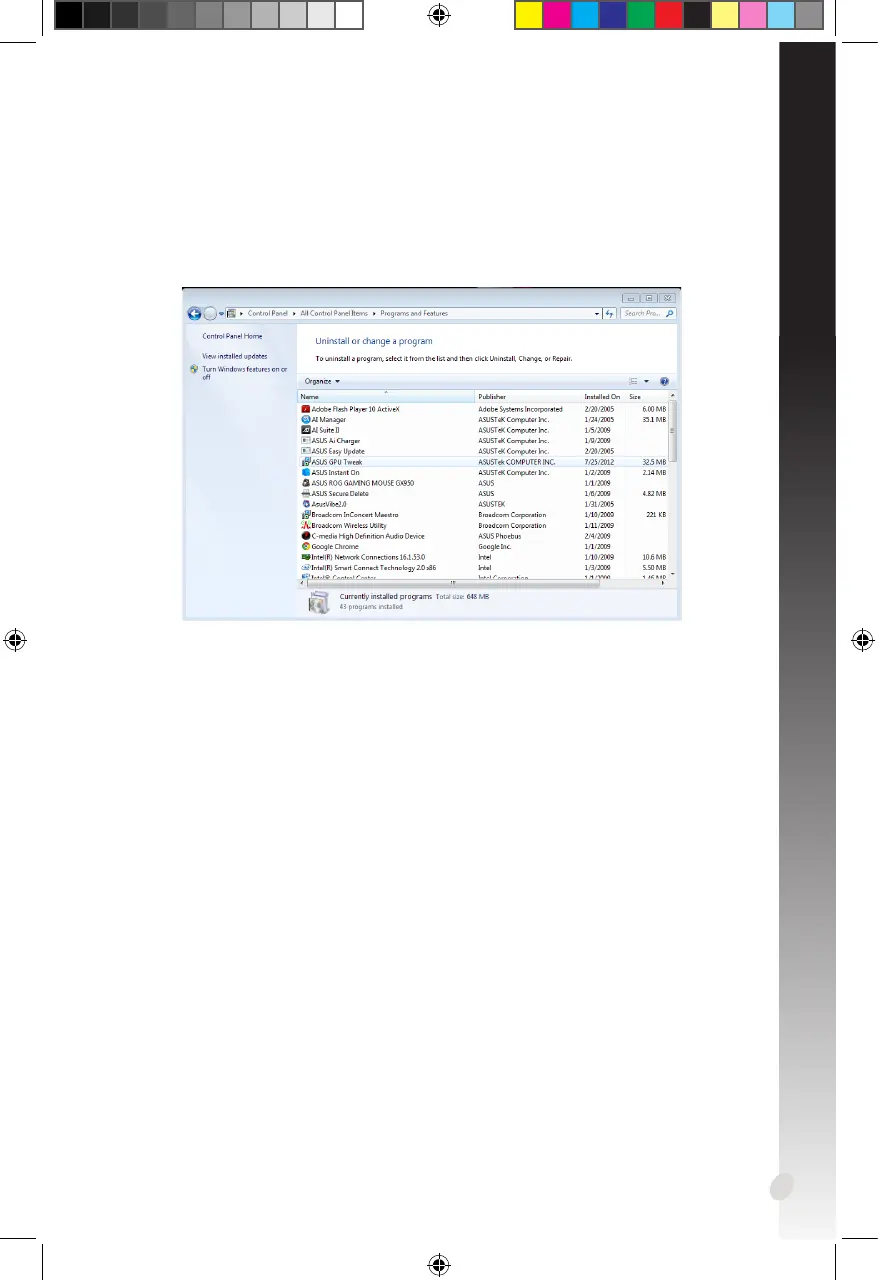The image size is (878, 1280).
Task: Click the ASUS GPU Tweak icon
Action: tap(305, 462)
